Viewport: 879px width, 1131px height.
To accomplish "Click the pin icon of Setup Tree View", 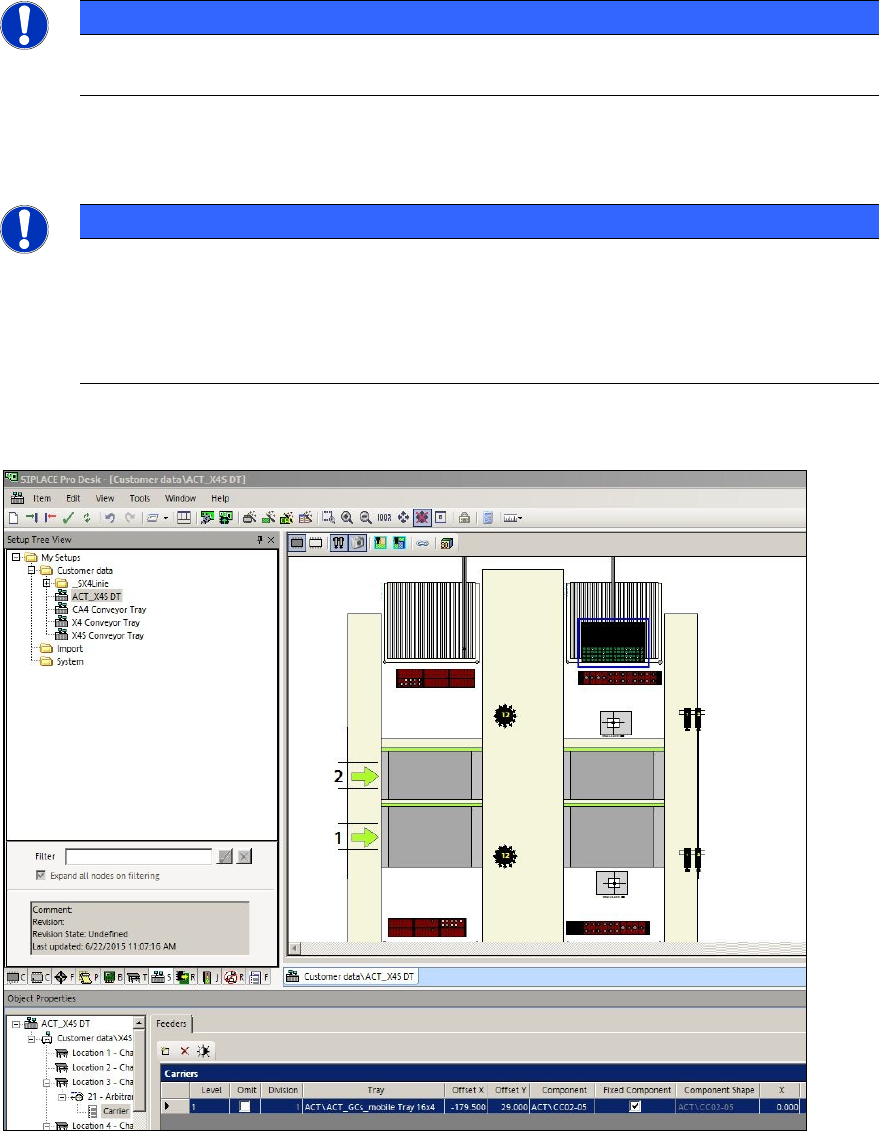I will (x=260, y=540).
